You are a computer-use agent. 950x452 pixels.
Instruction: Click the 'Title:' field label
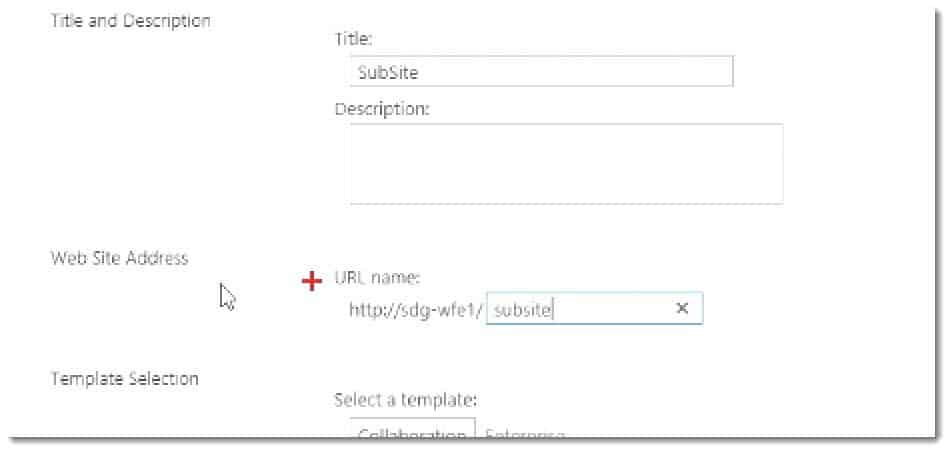[x=352, y=40]
